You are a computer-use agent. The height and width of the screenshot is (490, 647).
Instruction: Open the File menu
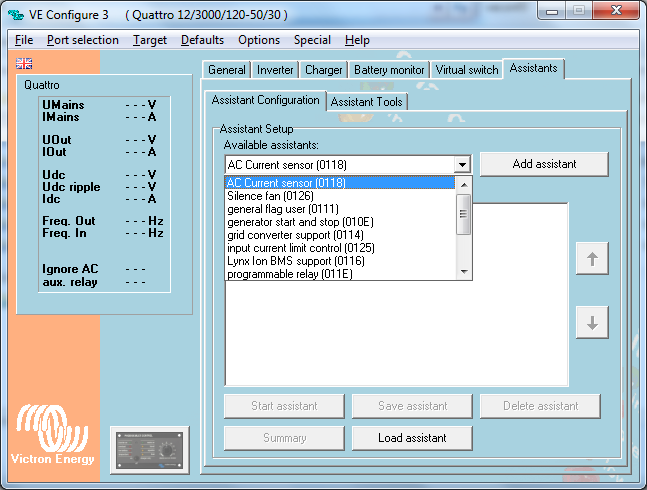tap(24, 40)
